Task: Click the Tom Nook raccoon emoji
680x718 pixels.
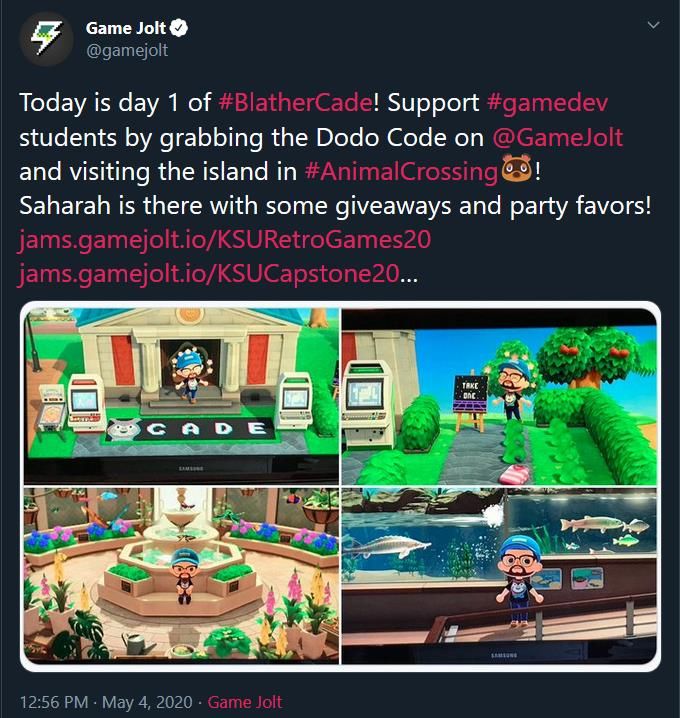Action: 517,169
